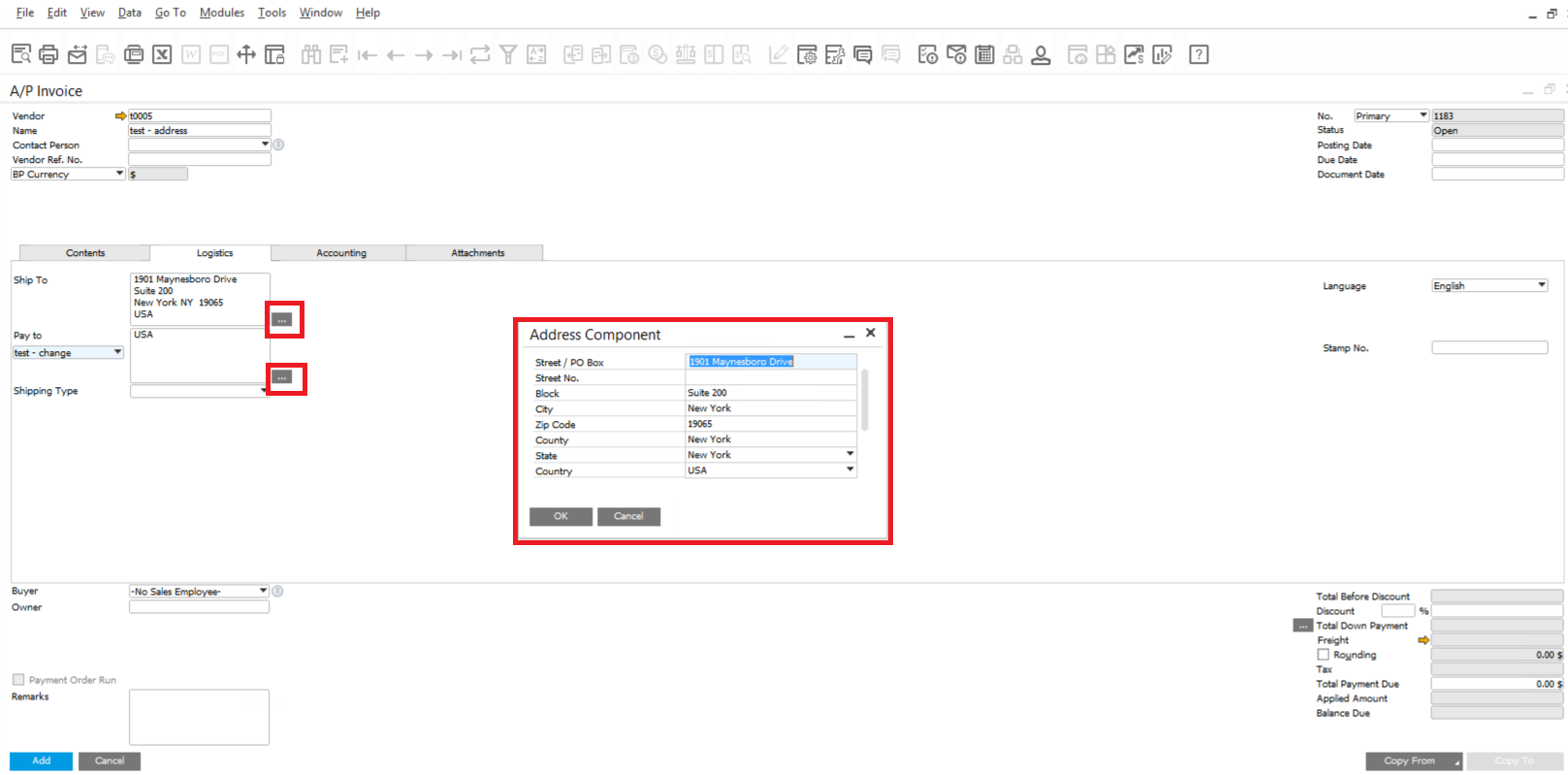Viewport: 1568px width, 775px height.
Task: Tick the Payment Order Run checkbox
Action: click(x=18, y=680)
